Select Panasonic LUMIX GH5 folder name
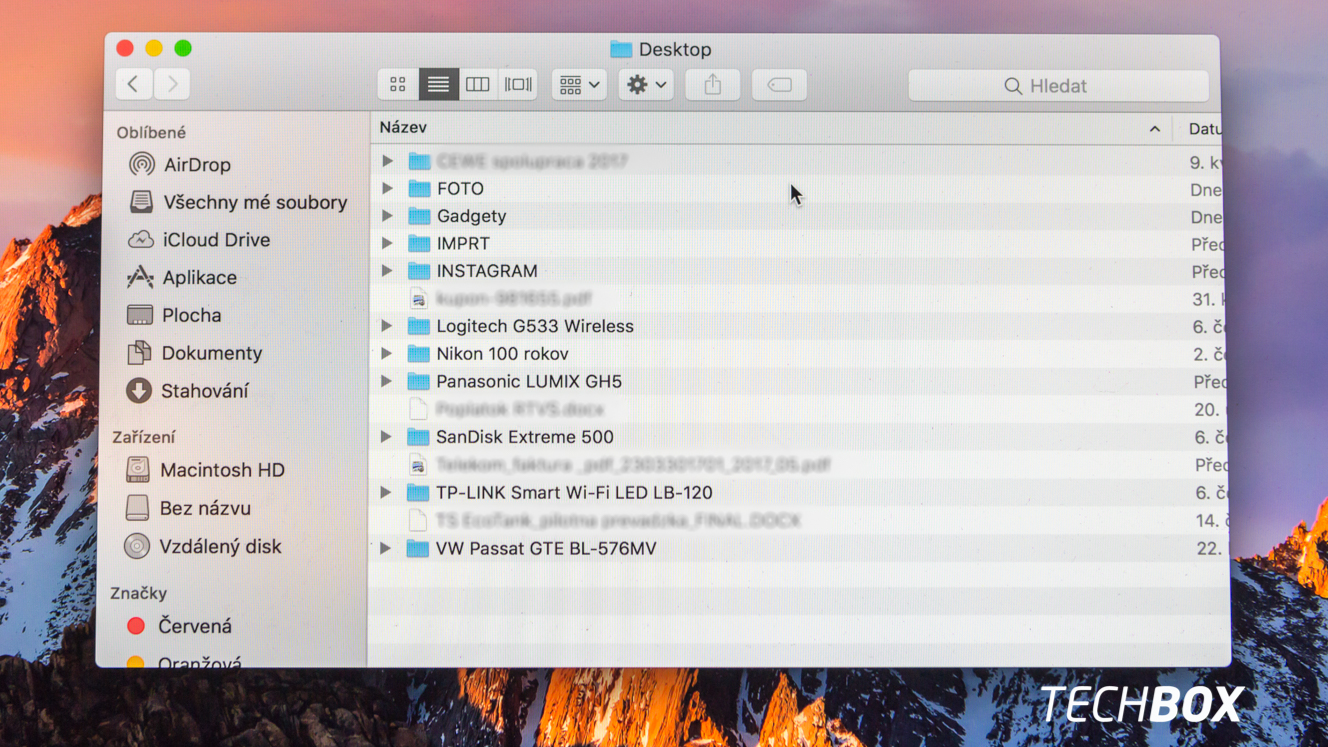1328x747 pixels. [529, 381]
